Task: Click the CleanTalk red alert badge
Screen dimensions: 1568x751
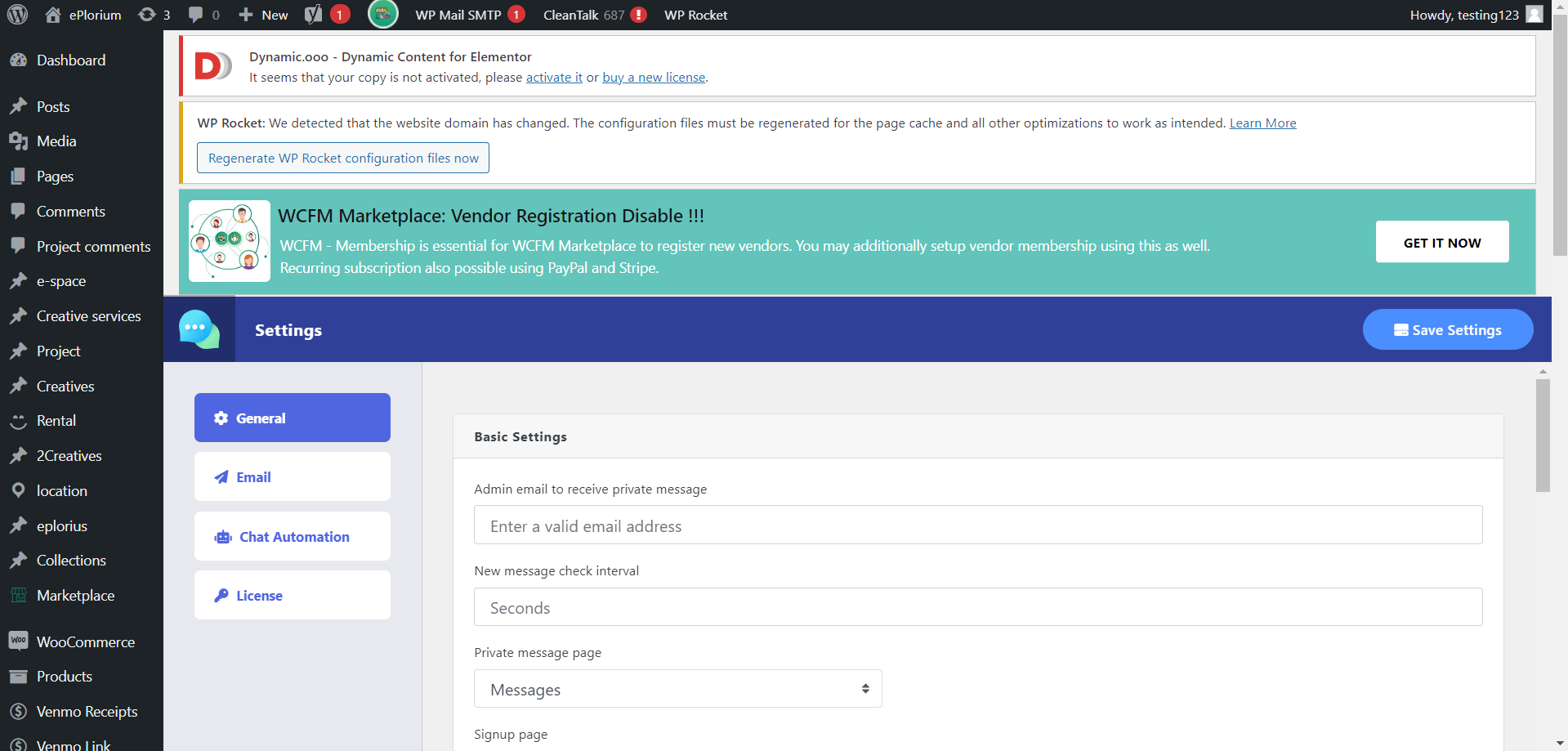Action: coord(639,15)
